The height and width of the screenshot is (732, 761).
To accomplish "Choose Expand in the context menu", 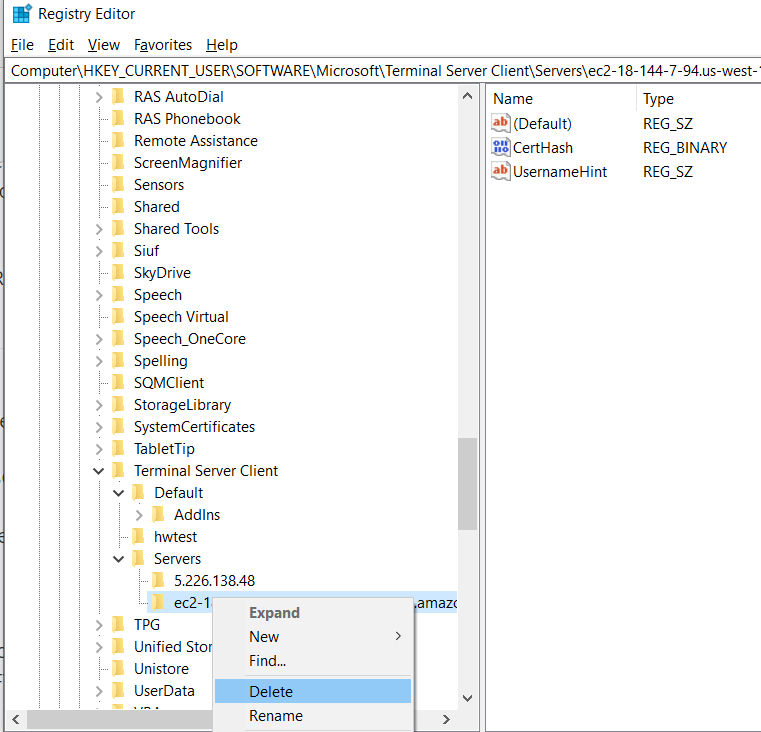I will pyautogui.click(x=313, y=613).
